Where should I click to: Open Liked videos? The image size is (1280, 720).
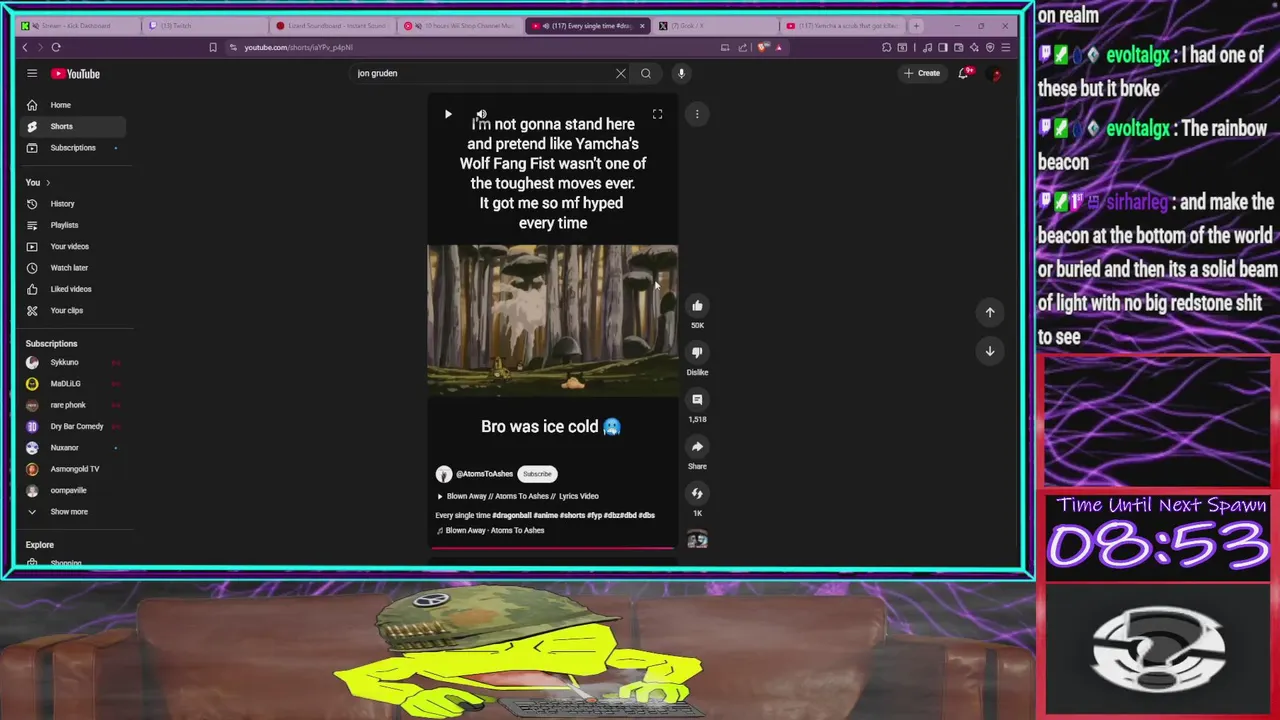click(x=72, y=289)
